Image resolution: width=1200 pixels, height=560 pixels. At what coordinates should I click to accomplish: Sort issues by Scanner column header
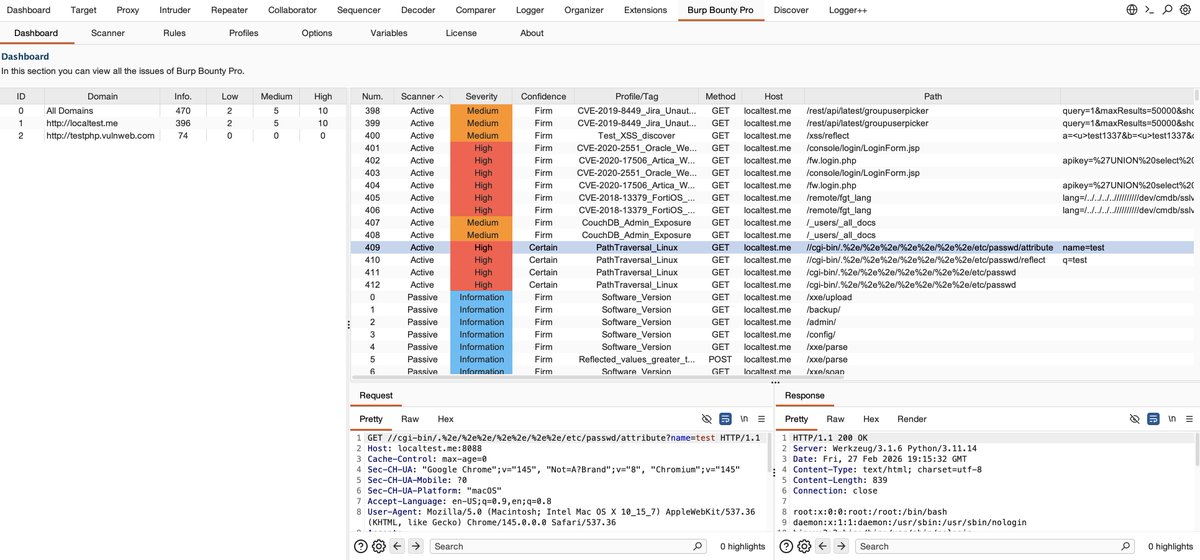(x=423, y=96)
